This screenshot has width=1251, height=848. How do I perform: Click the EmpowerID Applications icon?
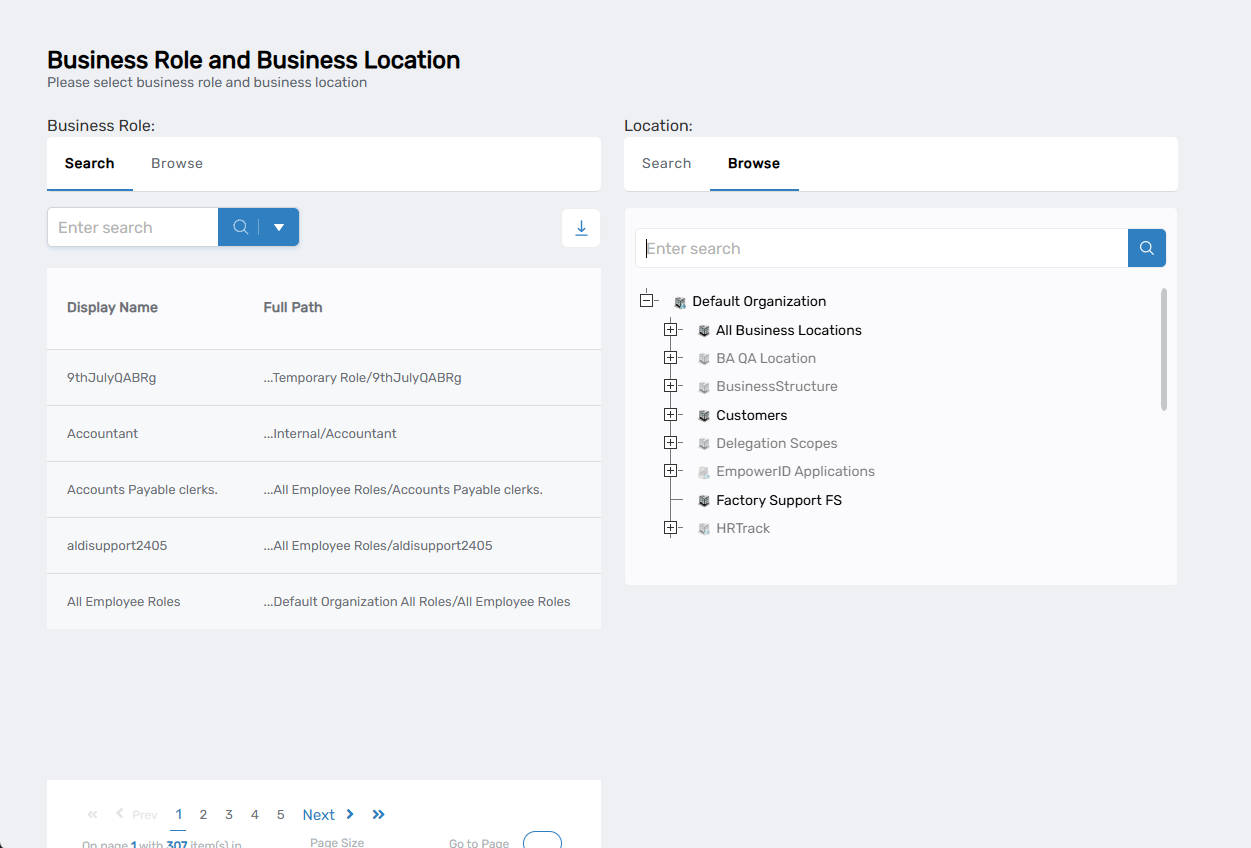pos(703,470)
